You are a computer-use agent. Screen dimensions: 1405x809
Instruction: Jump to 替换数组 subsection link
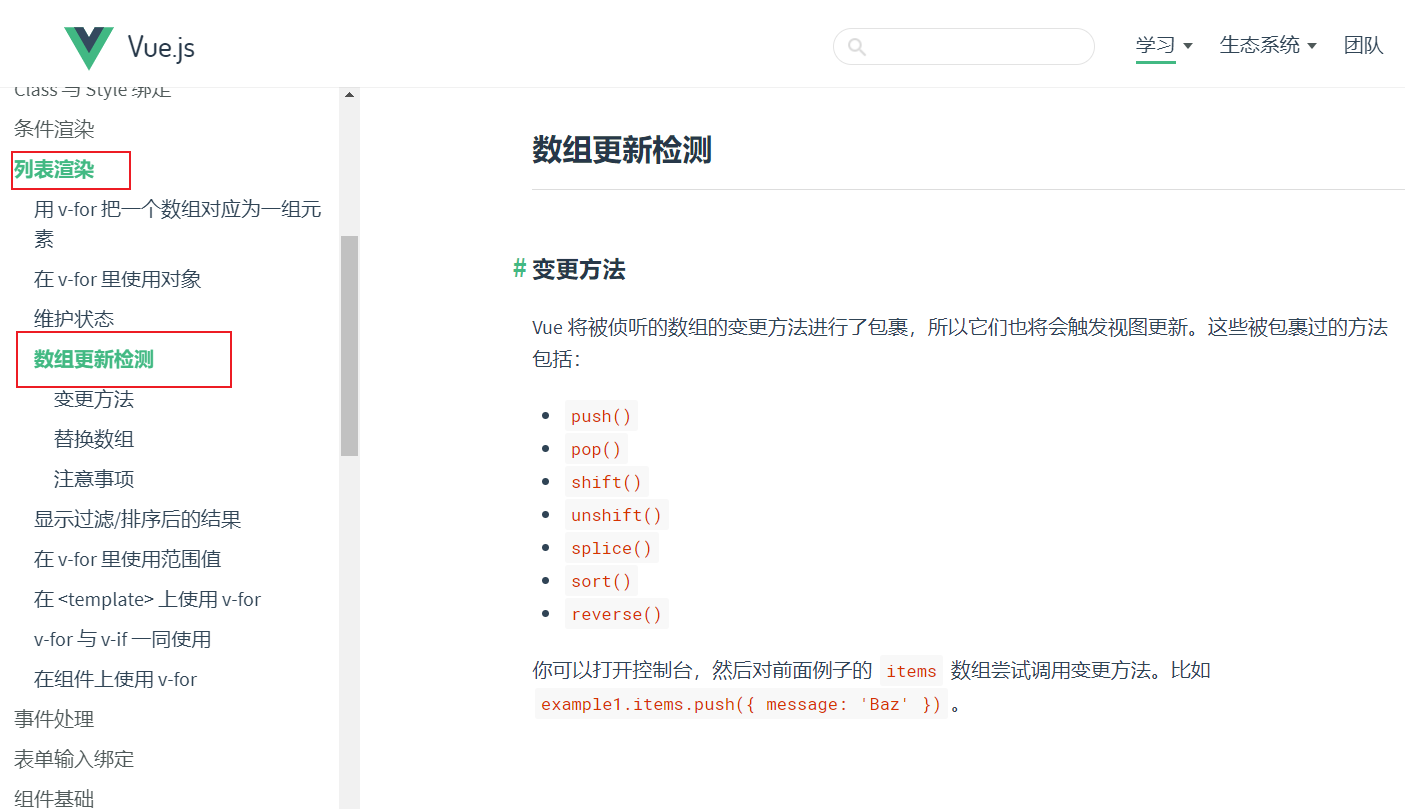[94, 439]
